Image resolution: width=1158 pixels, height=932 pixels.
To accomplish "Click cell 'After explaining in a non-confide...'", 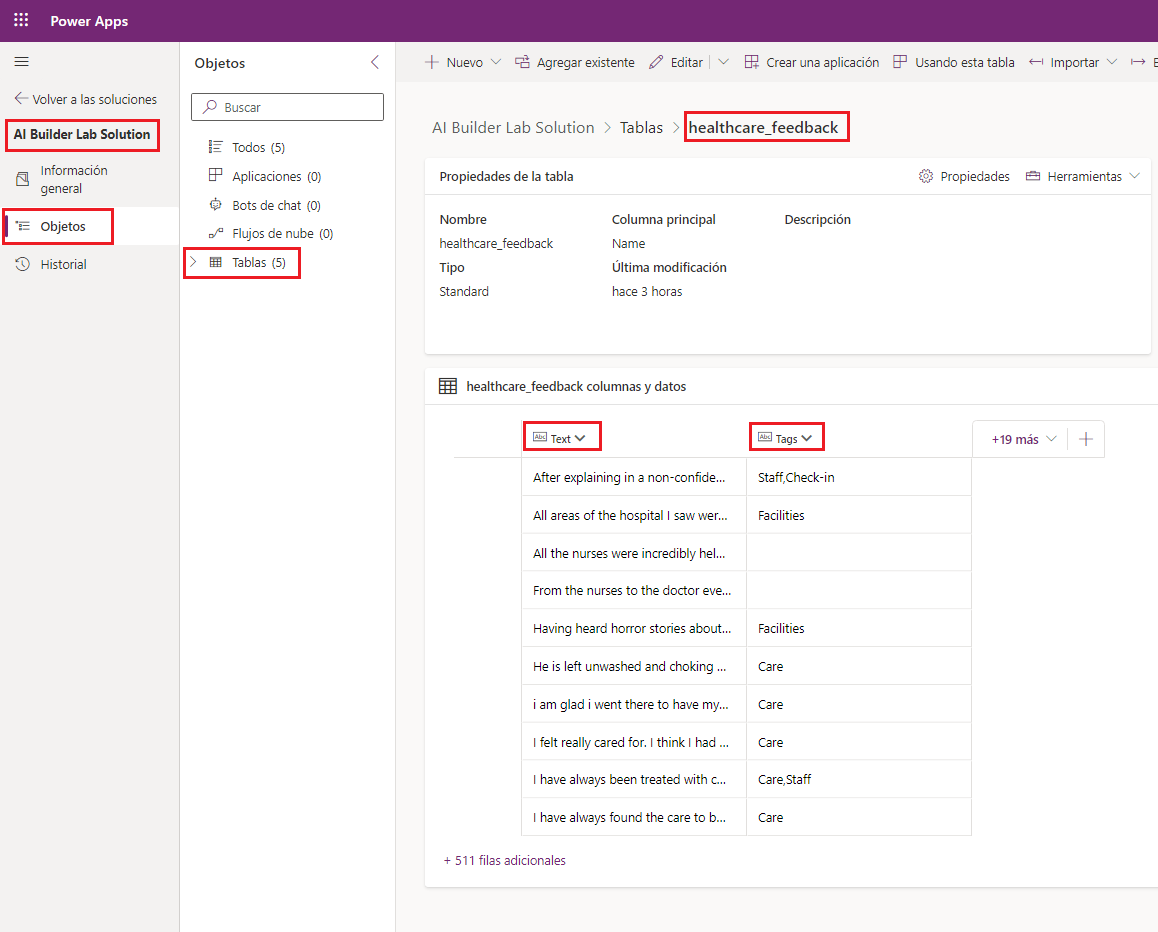I will tap(634, 477).
